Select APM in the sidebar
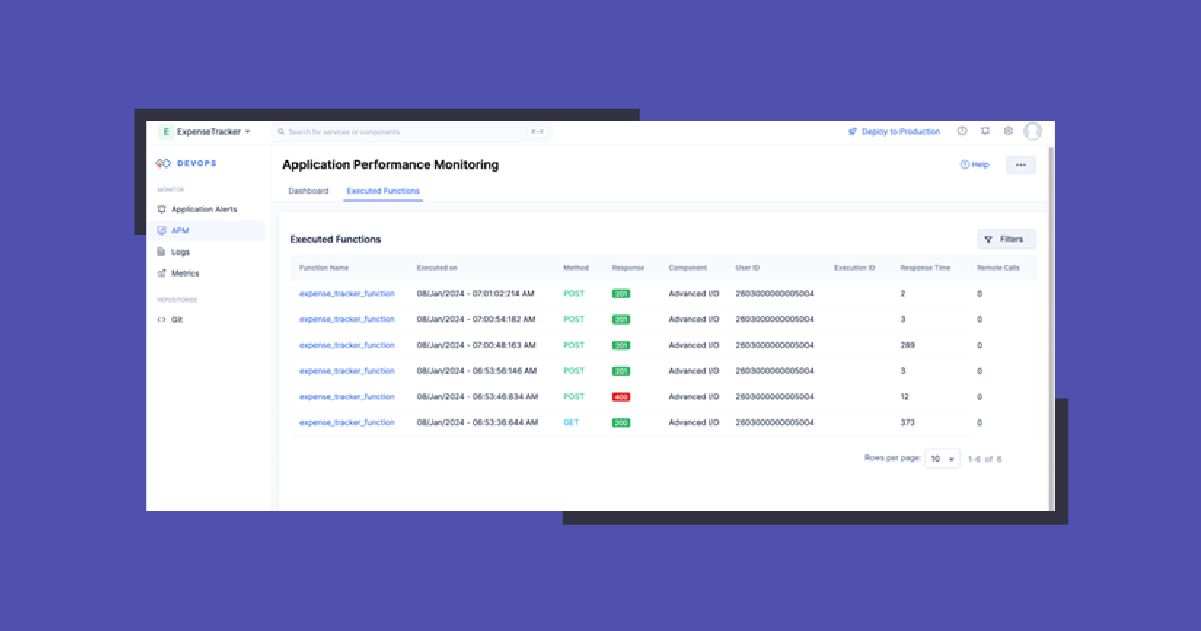Image resolution: width=1201 pixels, height=631 pixels. point(208,230)
